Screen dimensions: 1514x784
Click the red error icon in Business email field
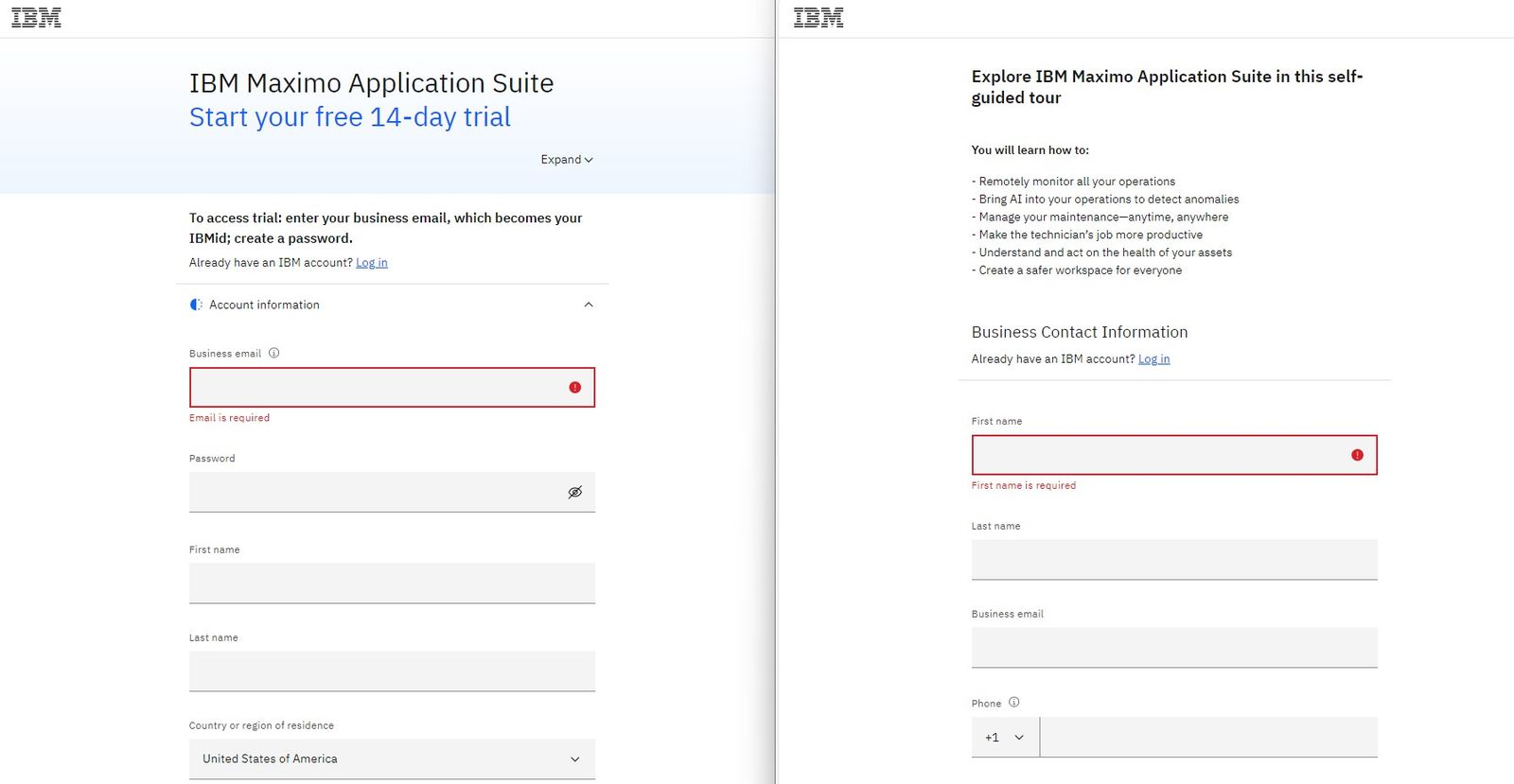tap(574, 388)
